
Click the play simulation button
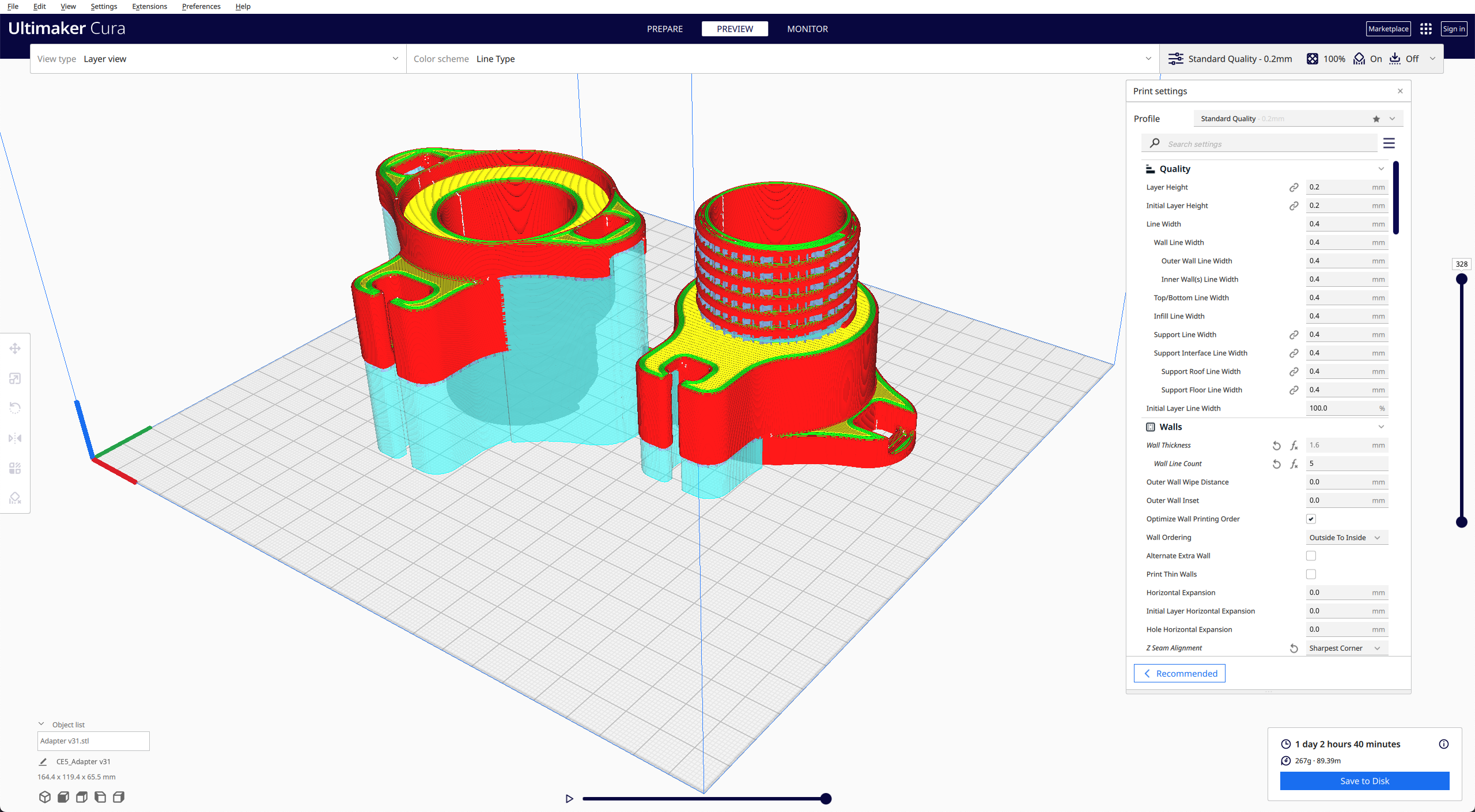pos(569,798)
